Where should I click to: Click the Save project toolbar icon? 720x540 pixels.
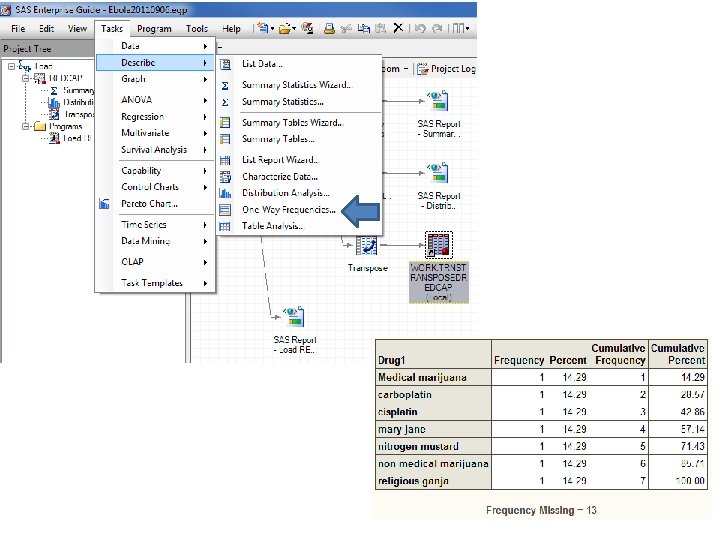tap(307, 28)
